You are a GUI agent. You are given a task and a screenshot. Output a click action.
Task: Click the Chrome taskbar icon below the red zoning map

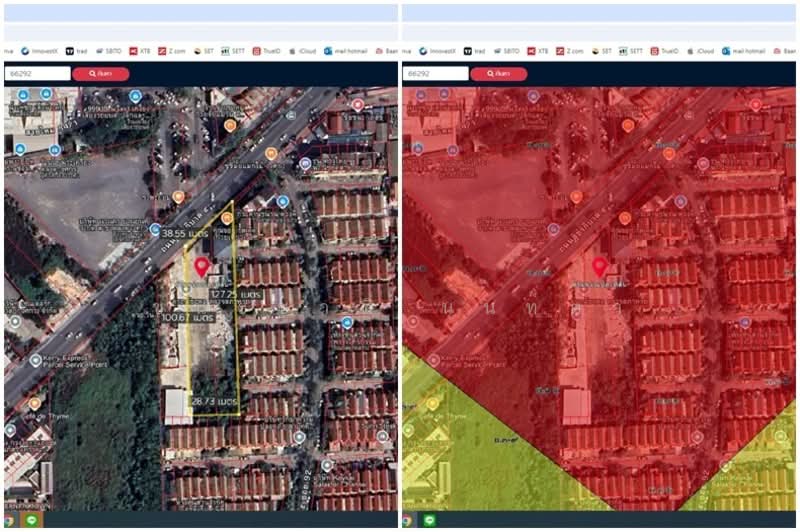[x=408, y=521]
